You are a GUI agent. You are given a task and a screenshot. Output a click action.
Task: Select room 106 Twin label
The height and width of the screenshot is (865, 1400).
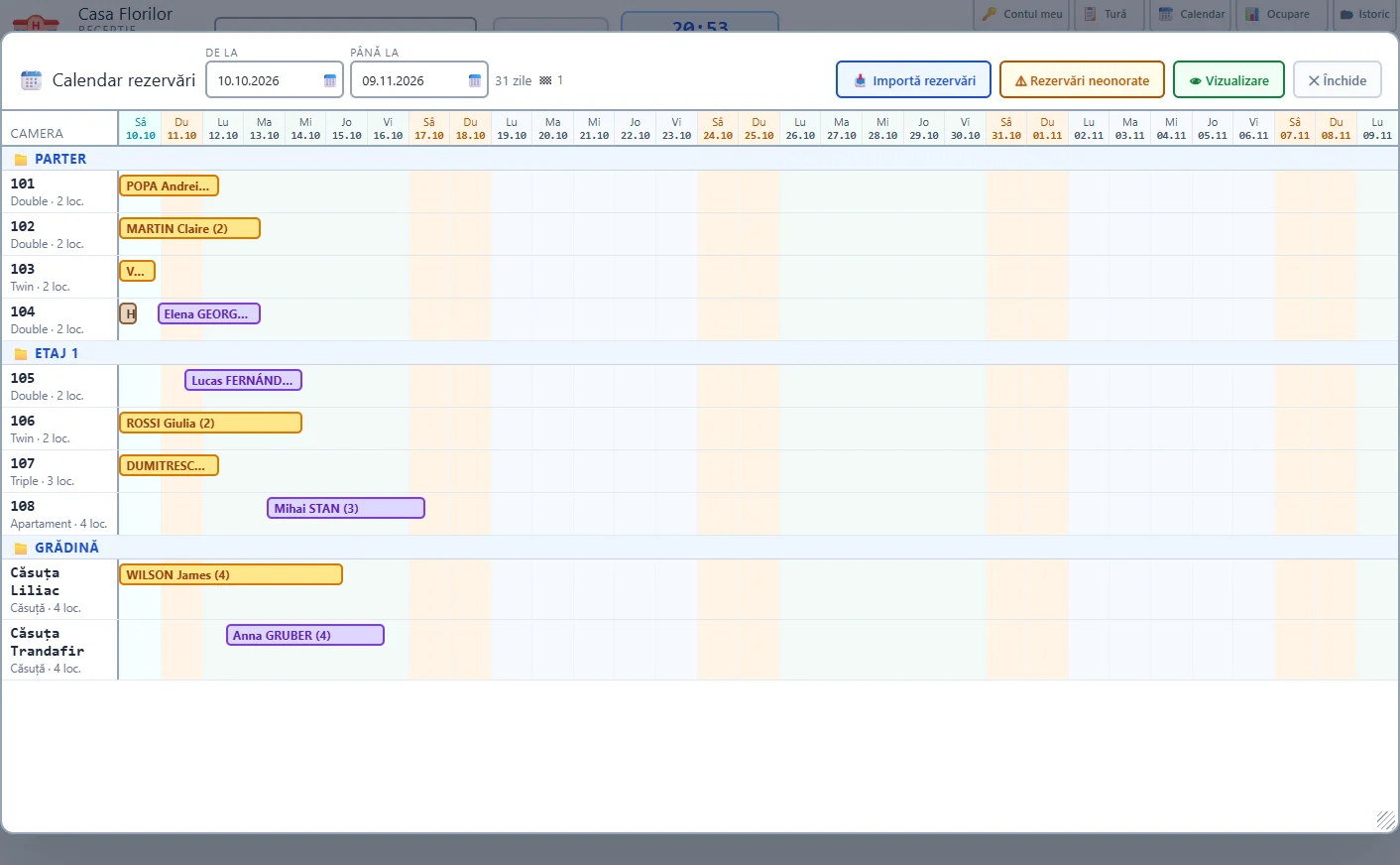click(59, 429)
